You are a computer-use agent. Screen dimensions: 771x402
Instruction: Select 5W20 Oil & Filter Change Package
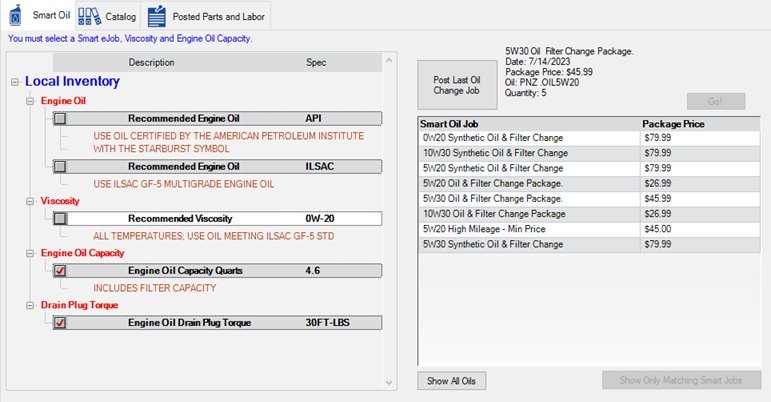coord(589,184)
